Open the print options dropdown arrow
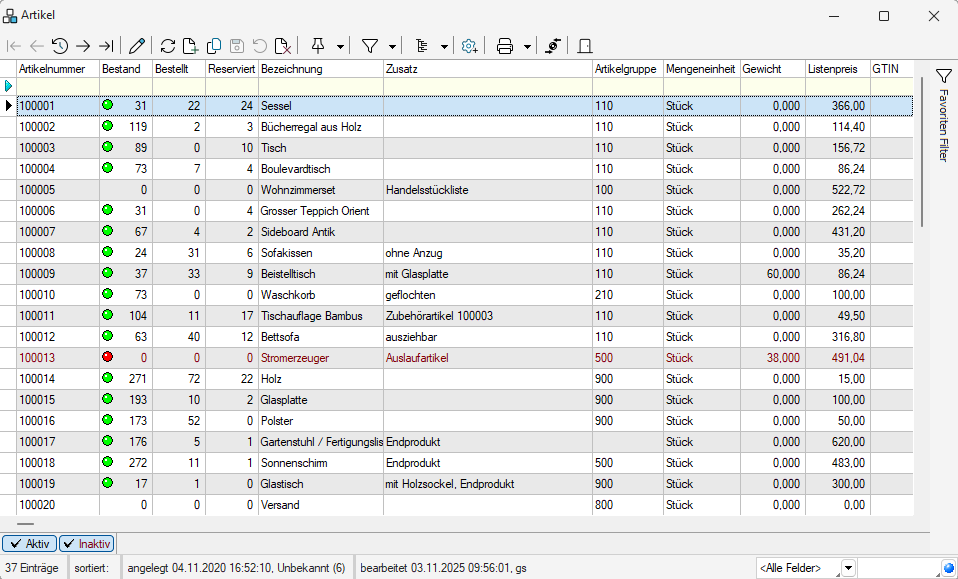Viewport: 958px width, 579px height. pyautogui.click(x=527, y=46)
